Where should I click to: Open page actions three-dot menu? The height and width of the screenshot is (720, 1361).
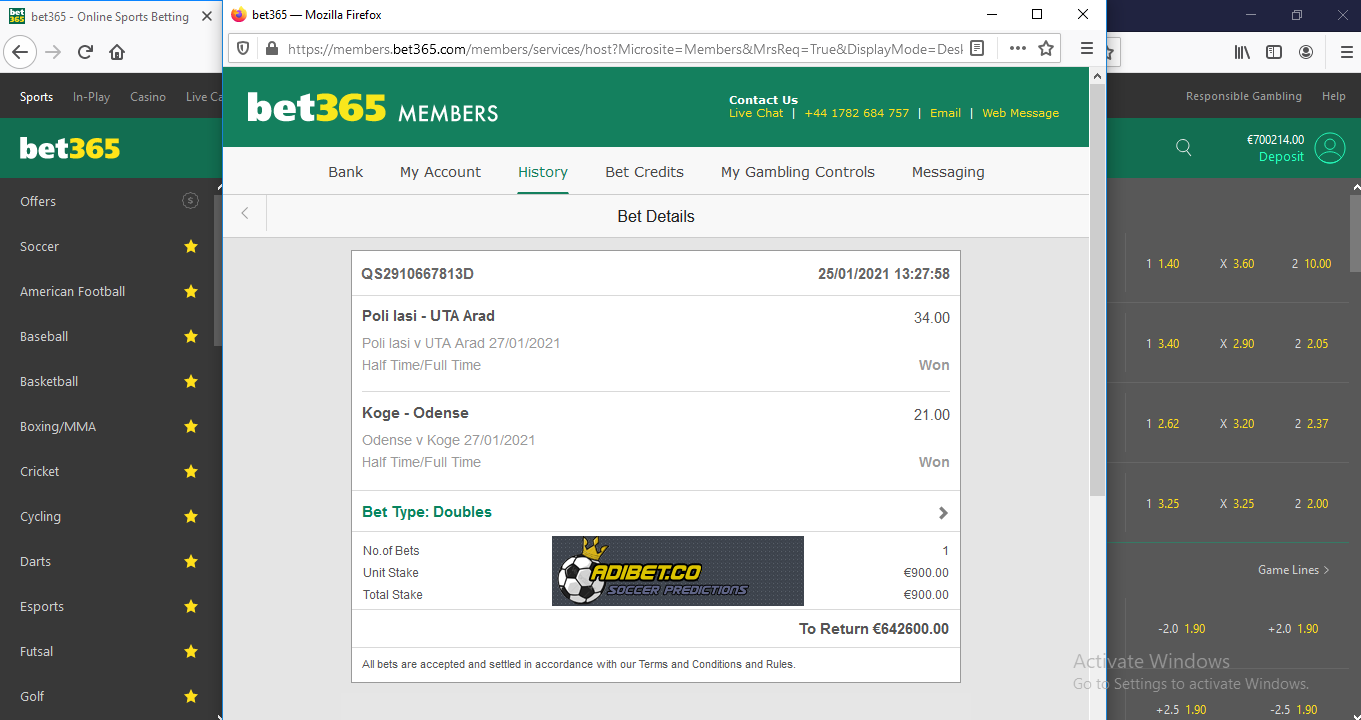(1018, 48)
